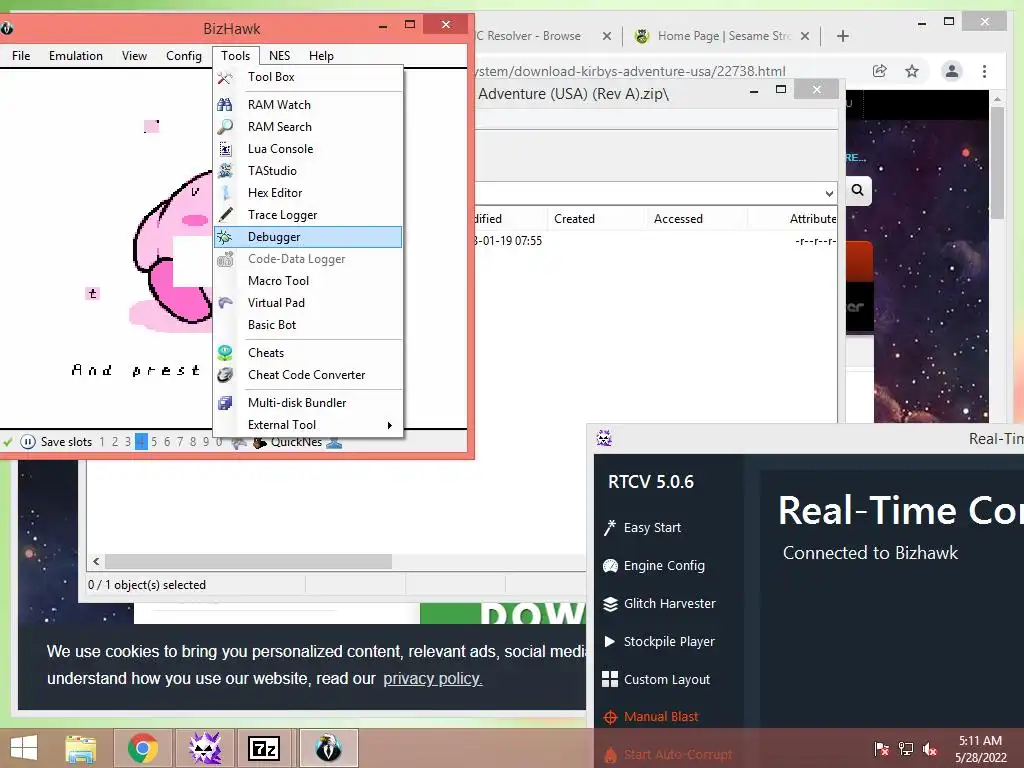Click the privacy policy link
Viewport: 1024px width, 768px height.
432,679
